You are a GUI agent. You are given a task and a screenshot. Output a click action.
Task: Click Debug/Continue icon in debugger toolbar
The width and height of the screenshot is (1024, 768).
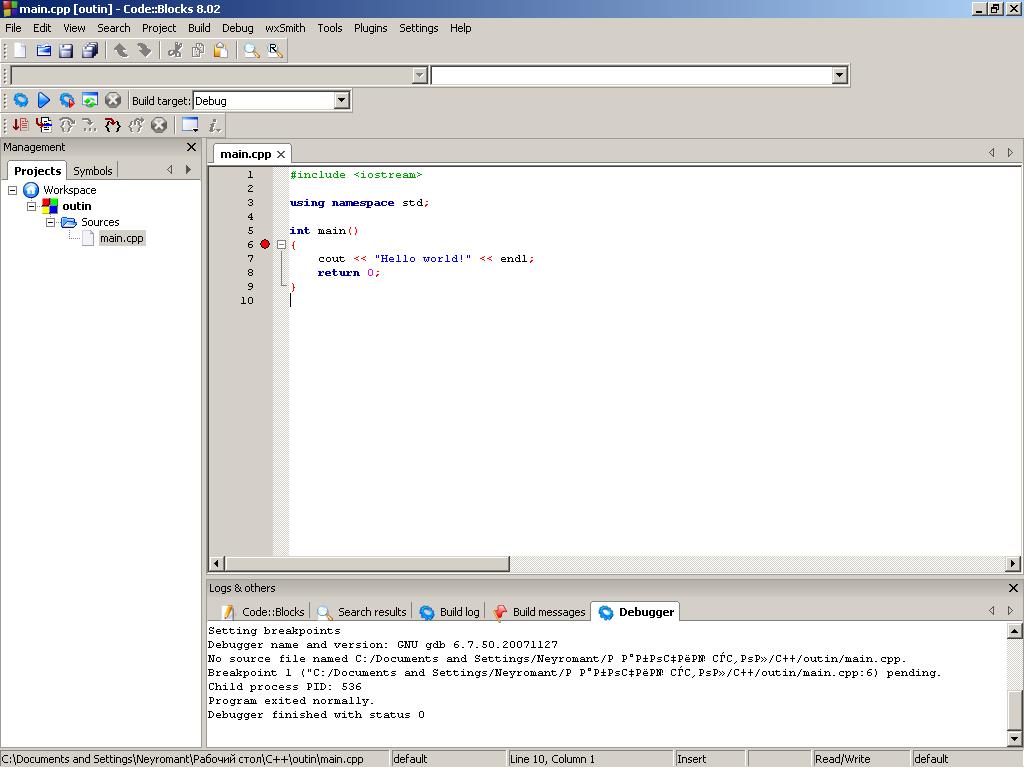click(20, 125)
